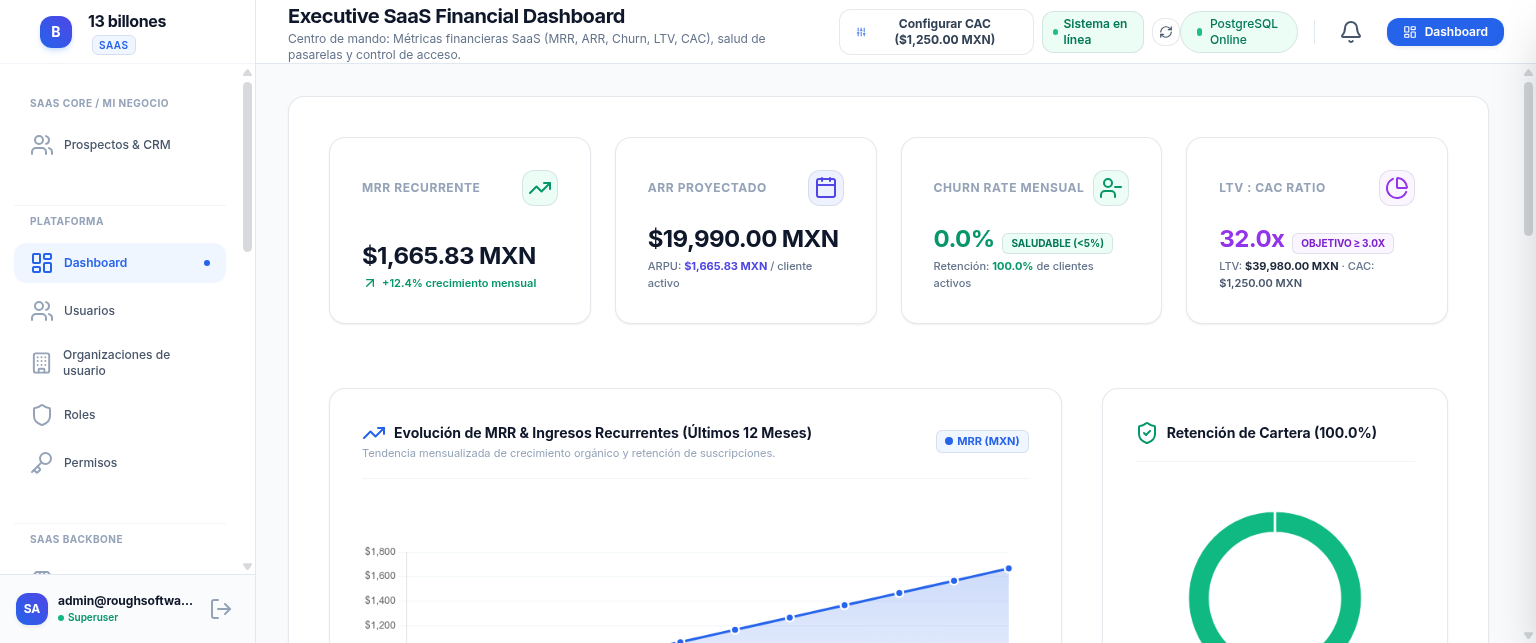Click the sidebar scroll down arrow
Viewport: 1536px width, 643px height.
[x=247, y=567]
